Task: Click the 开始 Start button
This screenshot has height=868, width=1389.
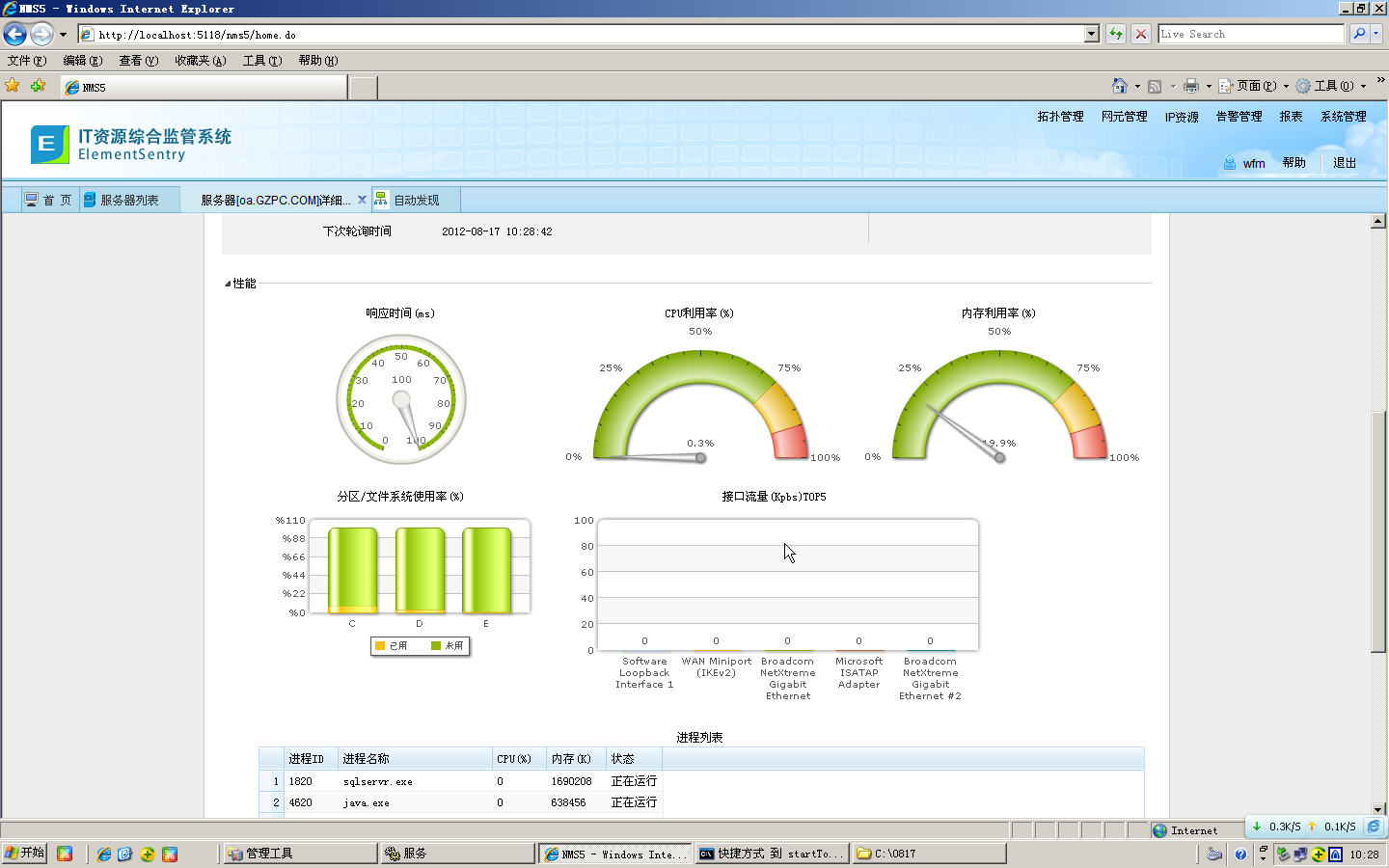Action: 25,854
